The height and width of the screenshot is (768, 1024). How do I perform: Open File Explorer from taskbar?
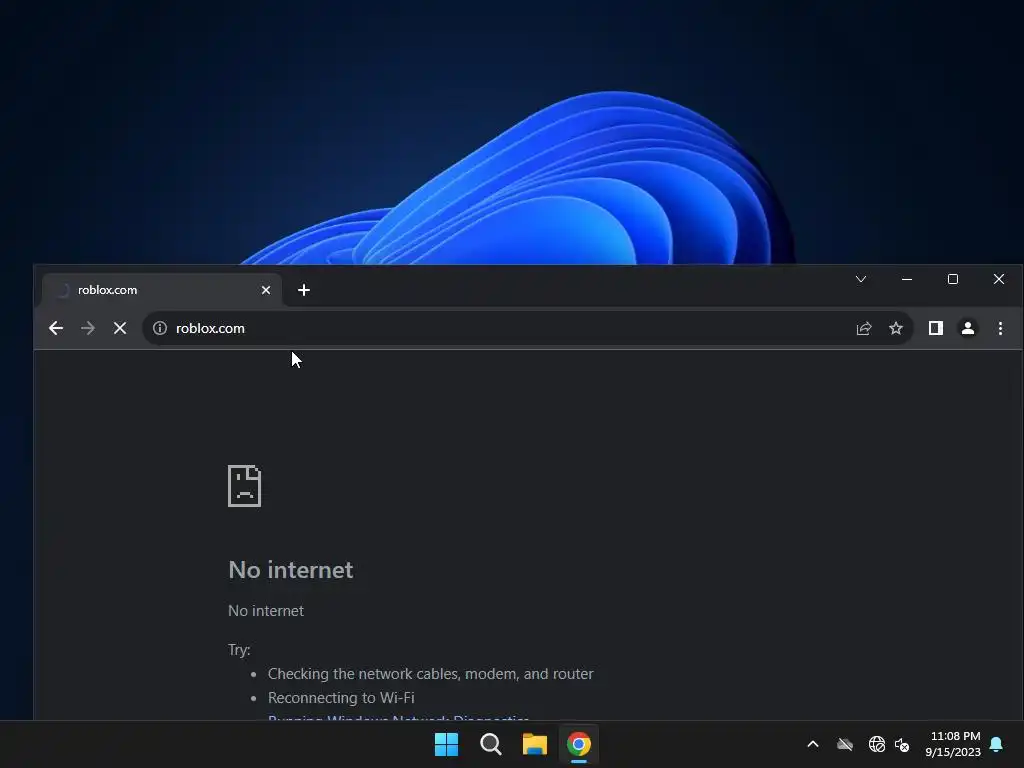535,744
